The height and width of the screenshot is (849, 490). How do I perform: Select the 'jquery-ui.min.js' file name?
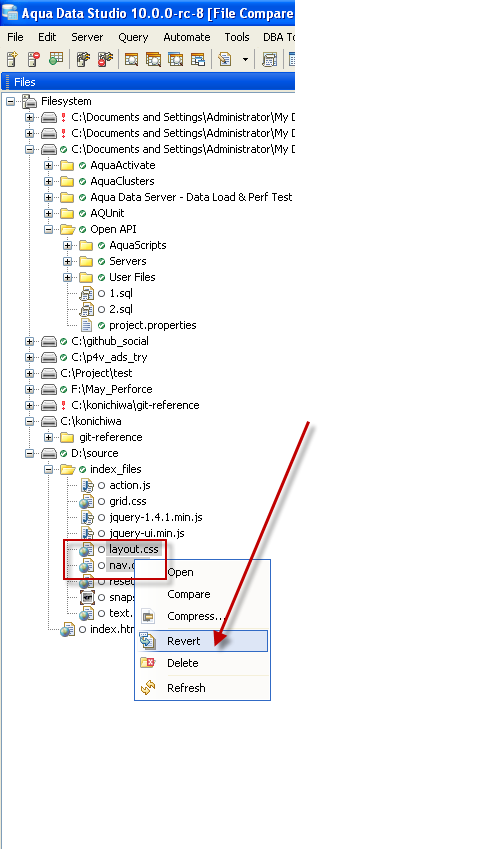(x=147, y=533)
